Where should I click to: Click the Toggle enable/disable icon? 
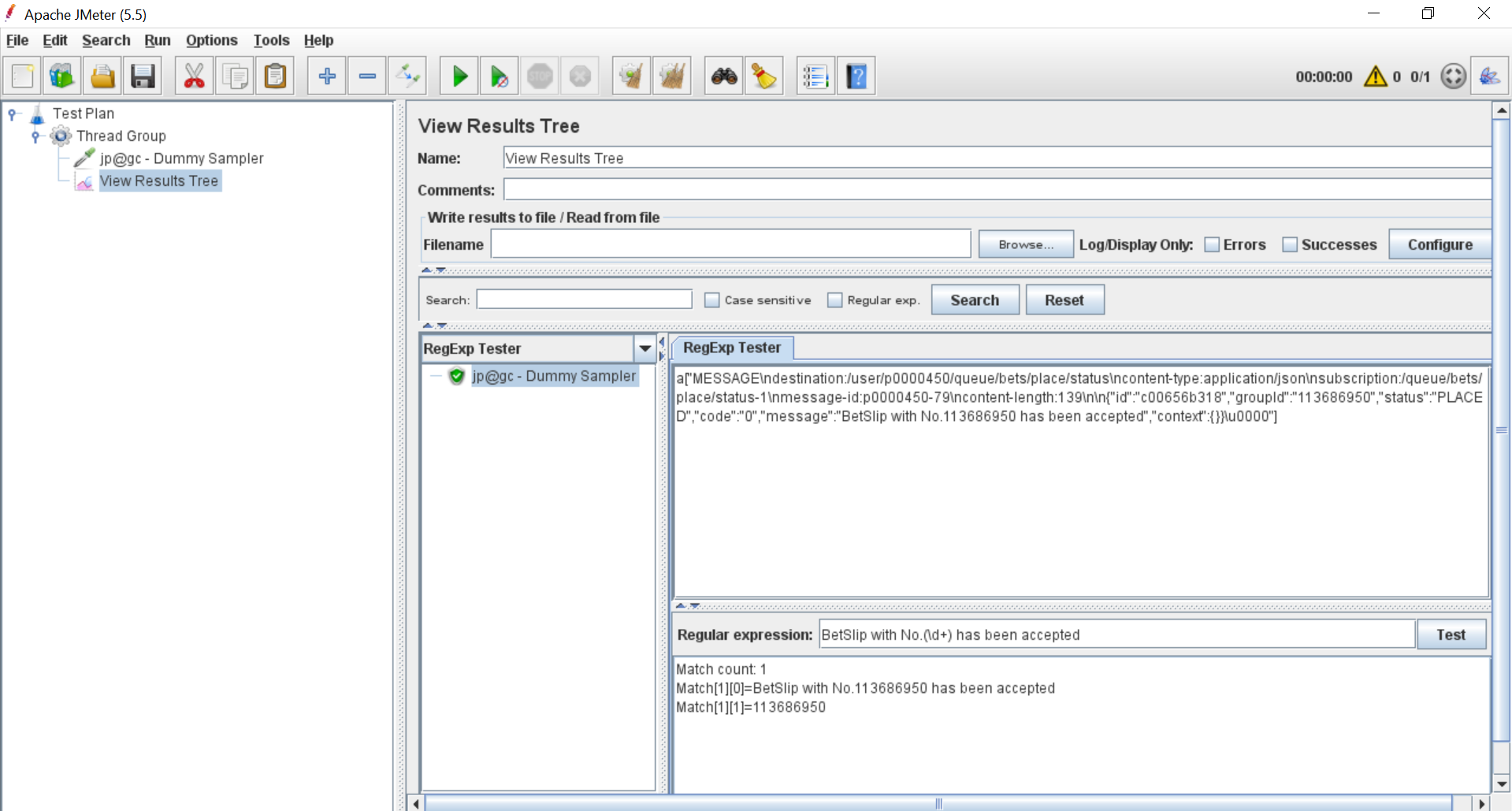click(407, 76)
